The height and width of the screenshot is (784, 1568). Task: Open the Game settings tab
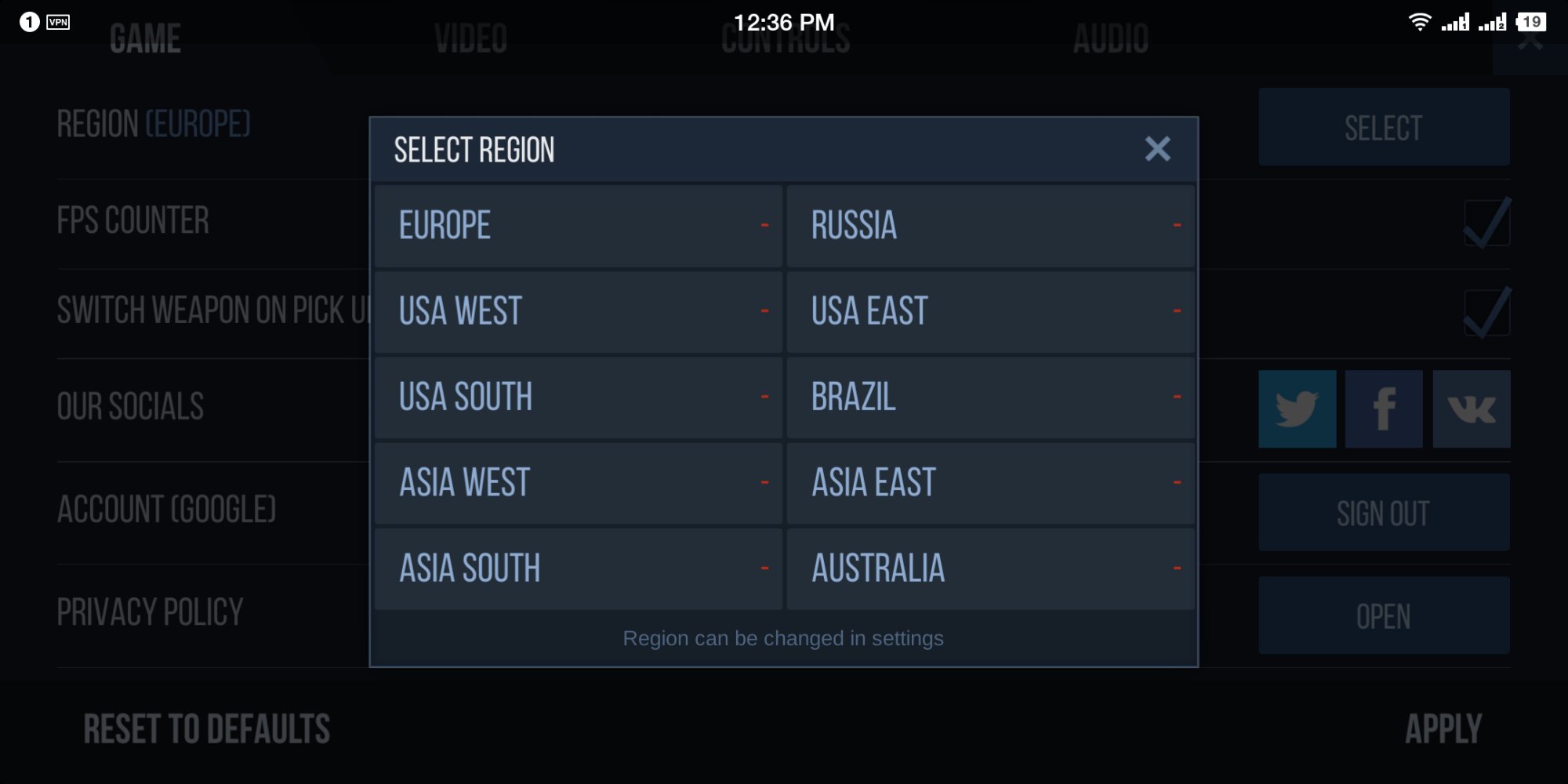point(145,39)
